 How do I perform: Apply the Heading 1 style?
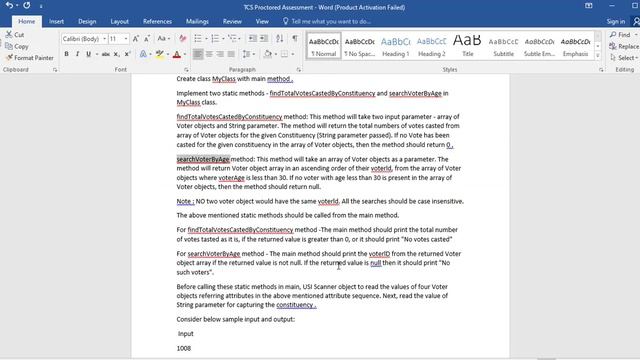(396, 46)
